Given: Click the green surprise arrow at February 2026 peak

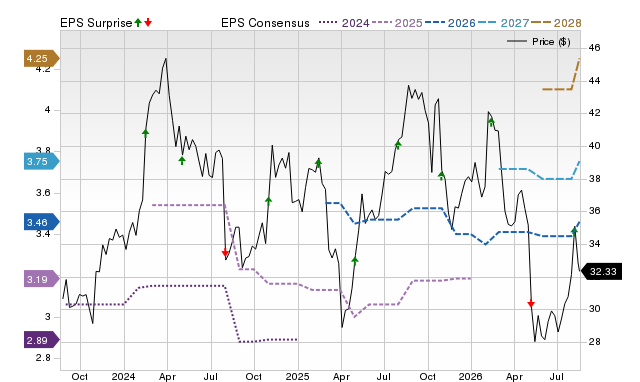Looking at the screenshot, I should [491, 122].
